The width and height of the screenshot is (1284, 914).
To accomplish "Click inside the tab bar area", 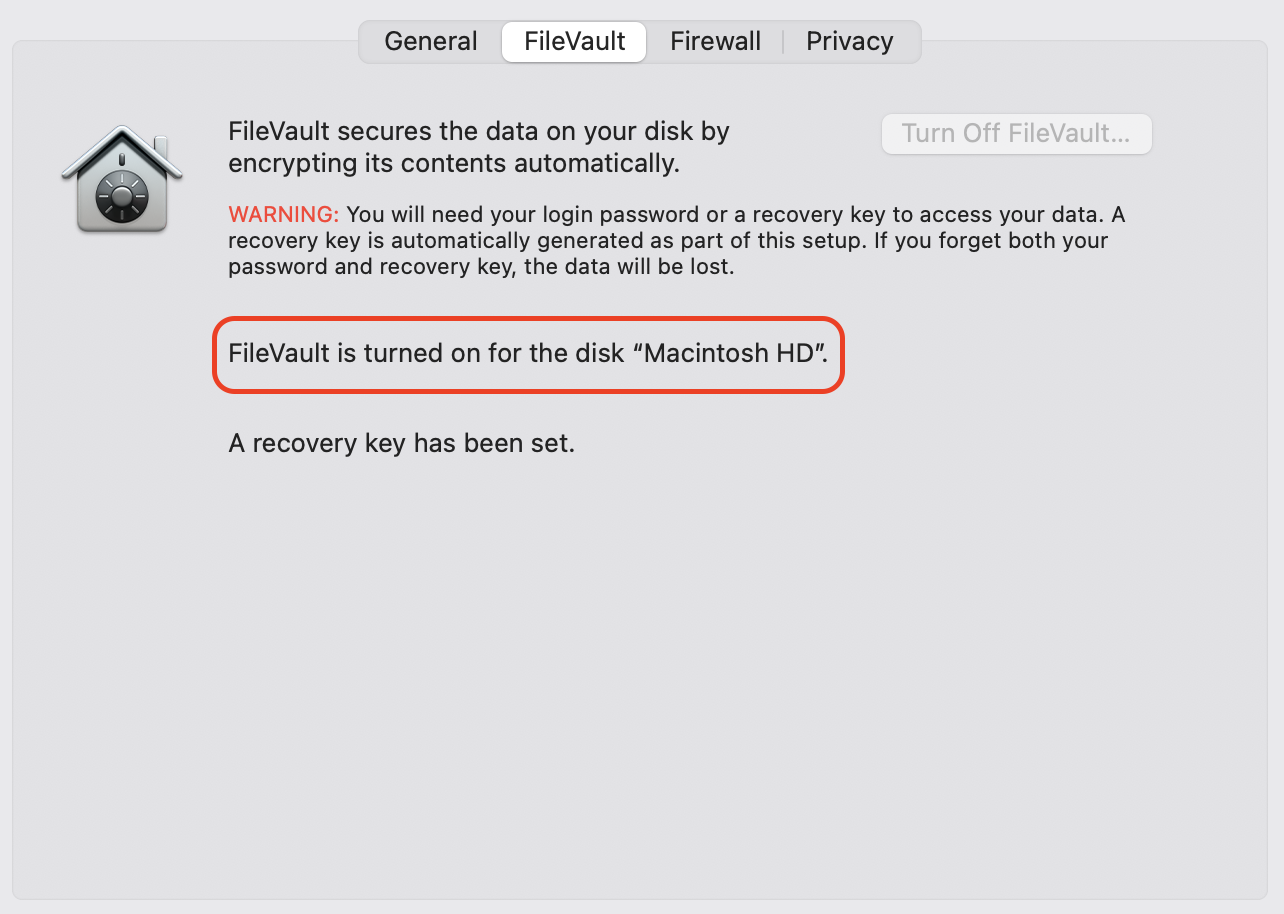I will point(640,41).
